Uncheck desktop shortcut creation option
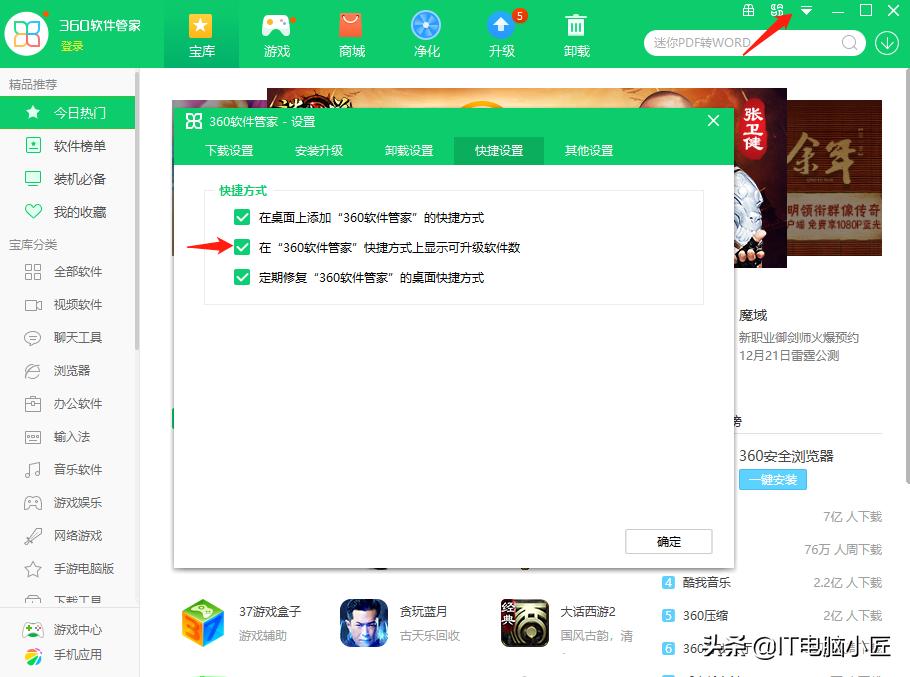This screenshot has width=910, height=677. pyautogui.click(x=241, y=217)
